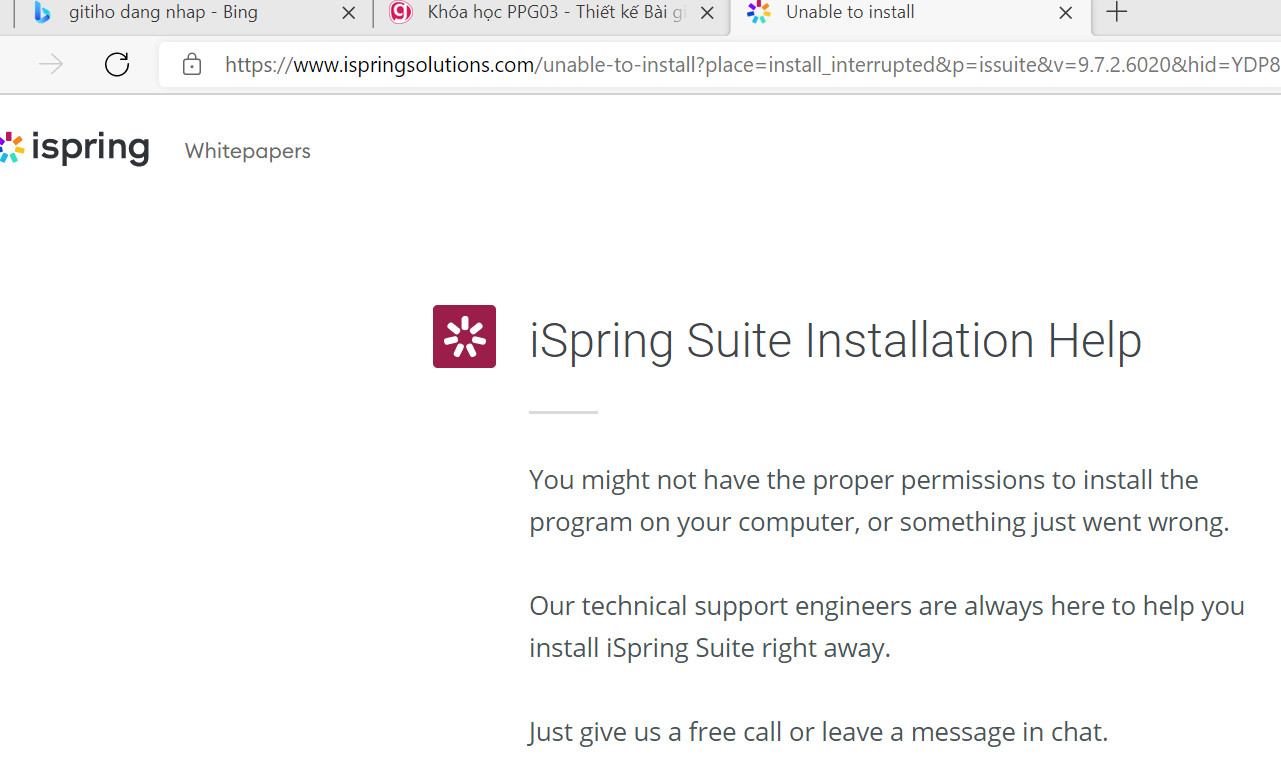The image size is (1281, 777).
Task: View site information lock icon
Action: pos(192,65)
